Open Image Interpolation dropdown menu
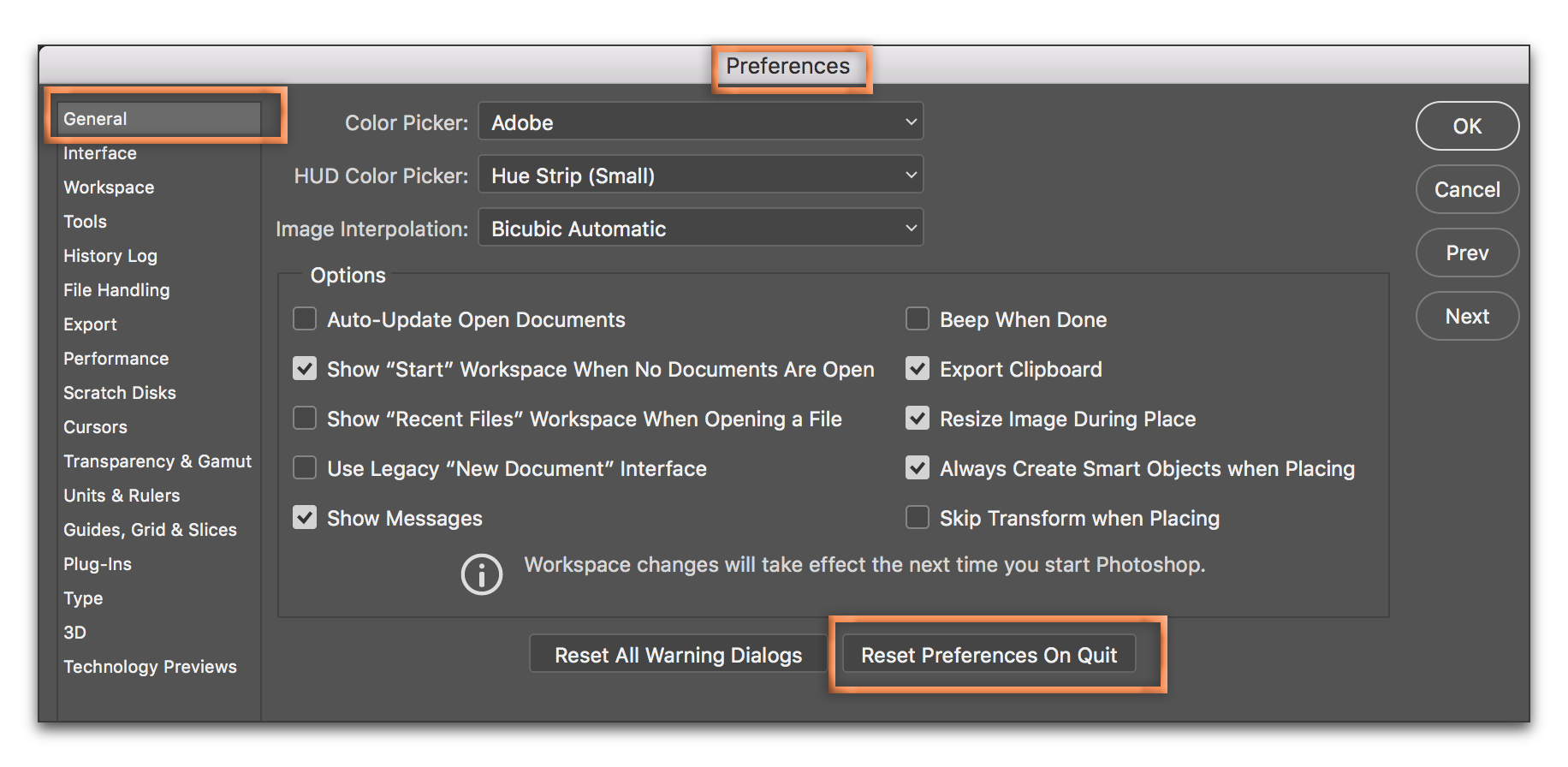 [700, 229]
